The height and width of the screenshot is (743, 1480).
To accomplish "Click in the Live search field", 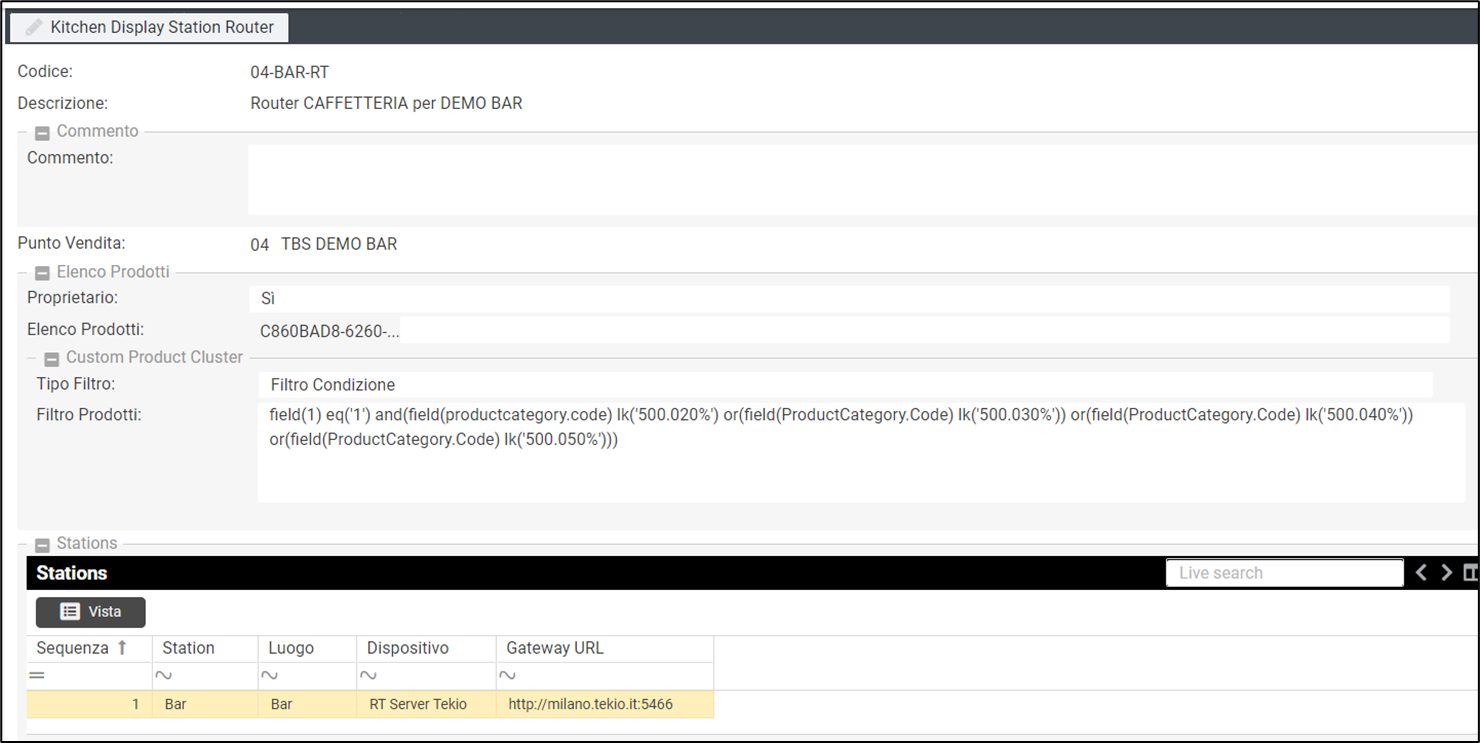I will click(1284, 573).
